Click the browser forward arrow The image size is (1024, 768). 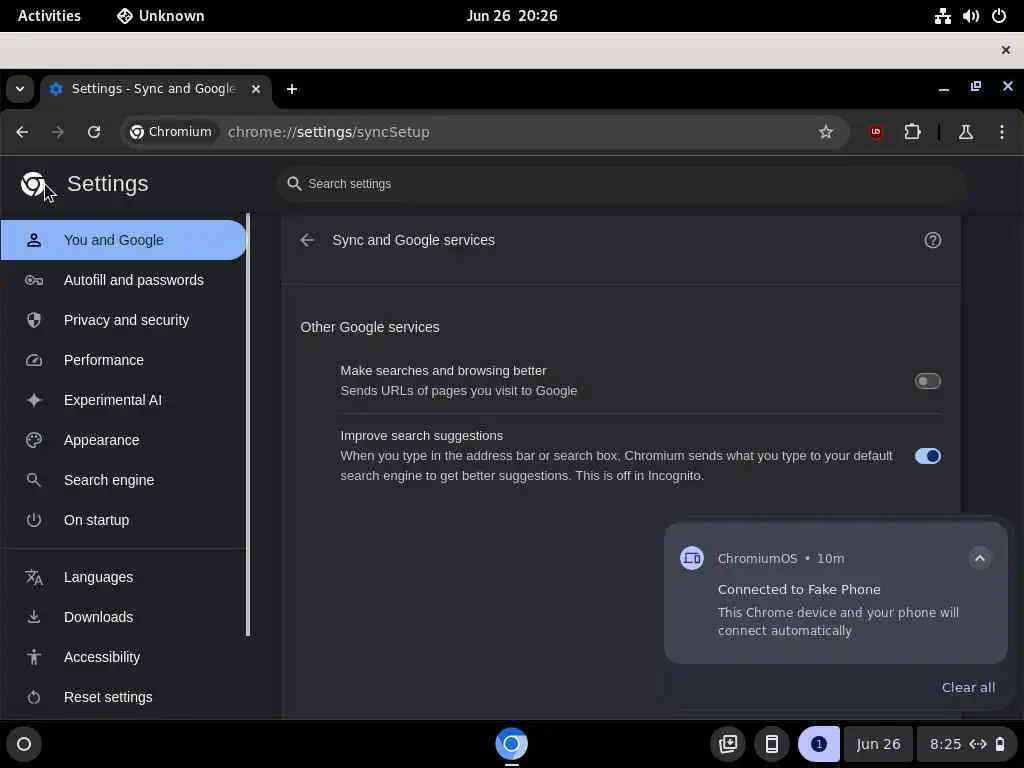pyautogui.click(x=58, y=132)
